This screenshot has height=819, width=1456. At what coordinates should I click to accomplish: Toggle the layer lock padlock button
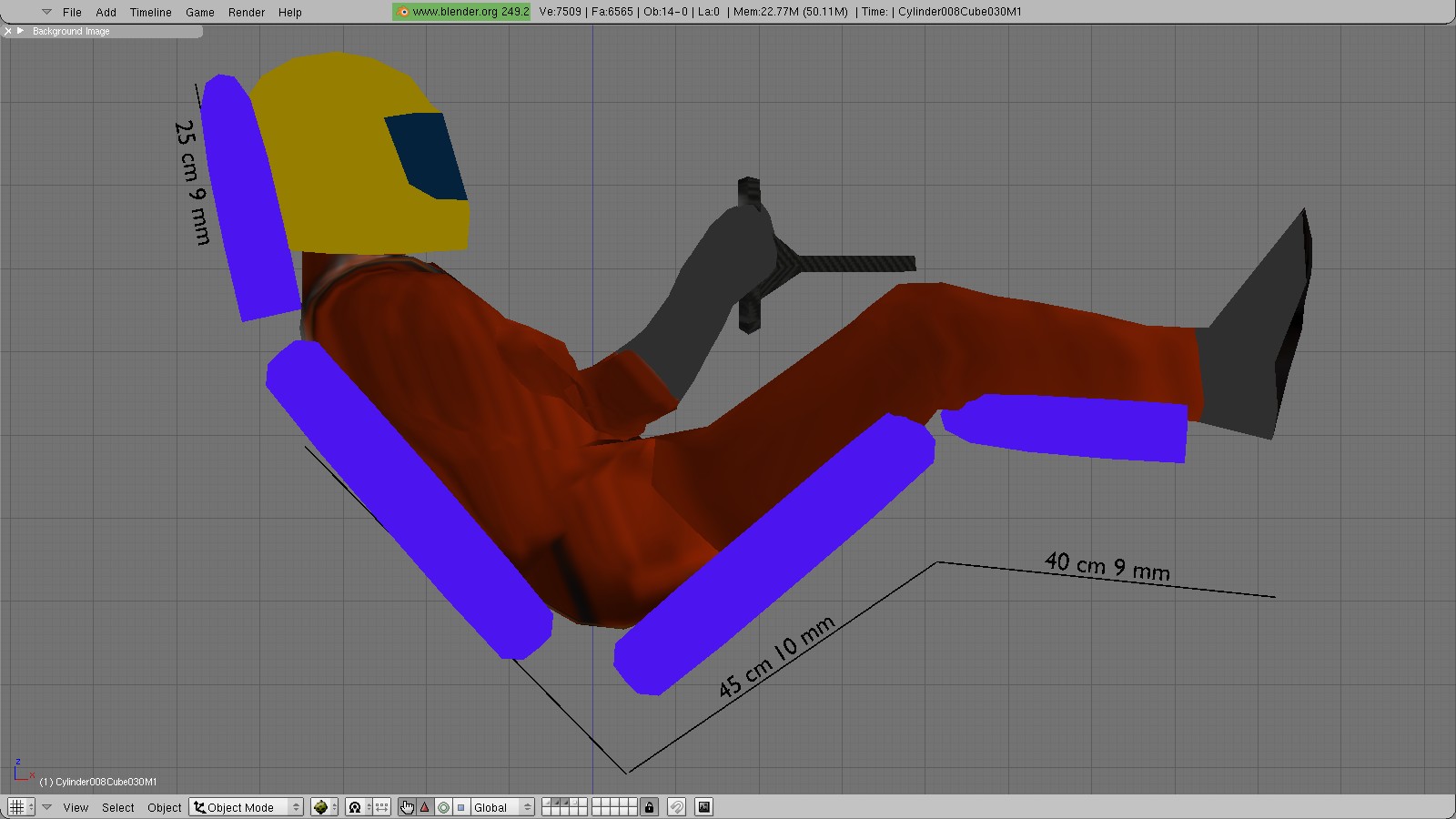(649, 807)
